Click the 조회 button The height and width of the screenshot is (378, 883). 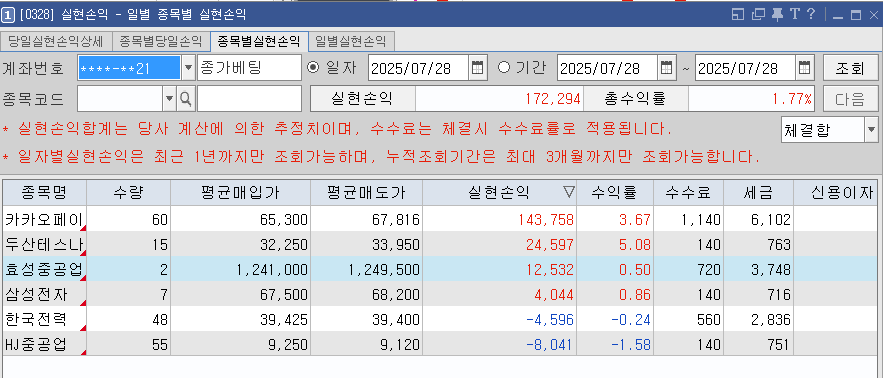coord(850,68)
